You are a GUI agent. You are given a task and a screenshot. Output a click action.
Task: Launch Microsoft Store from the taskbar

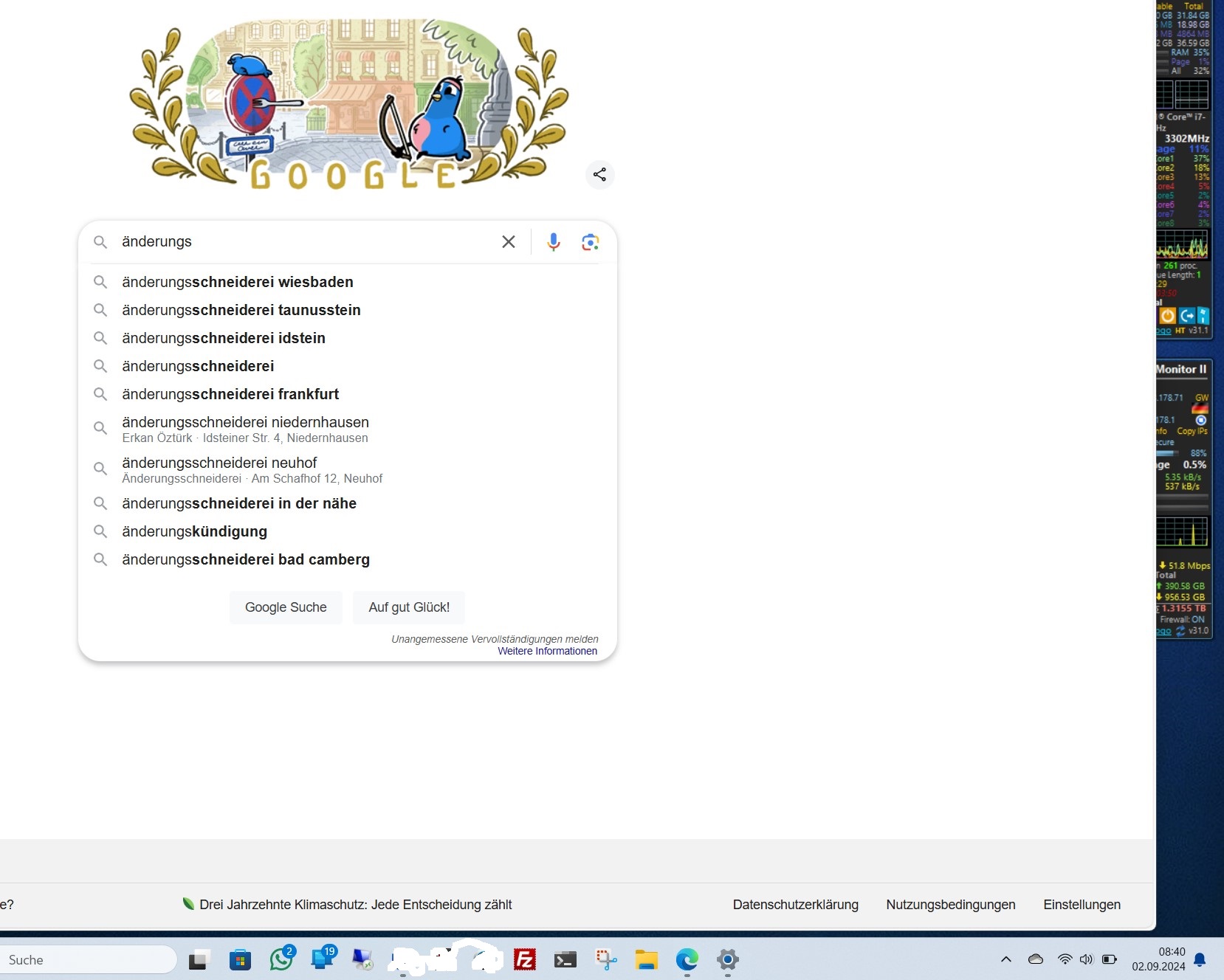tap(240, 960)
